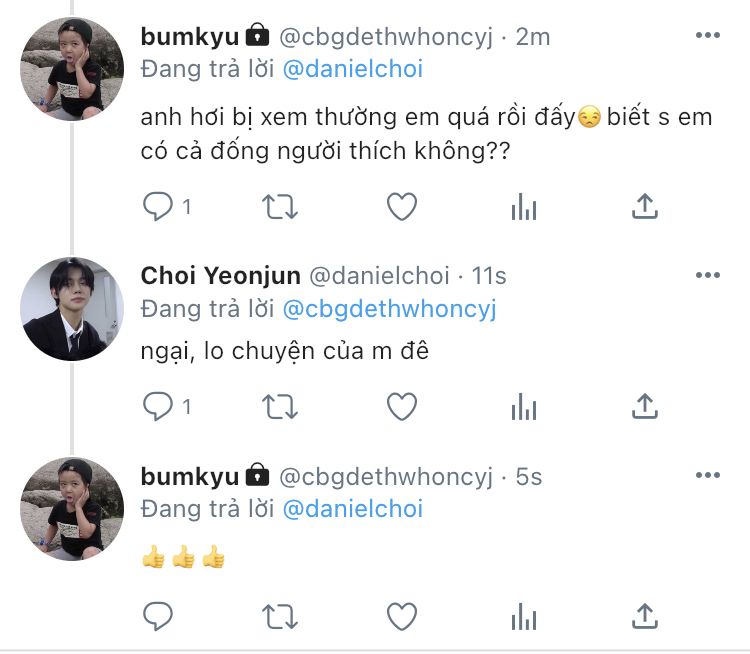Screen dimensions: 750x654
Task: Share bumkyu's first tweet
Action: (646, 207)
